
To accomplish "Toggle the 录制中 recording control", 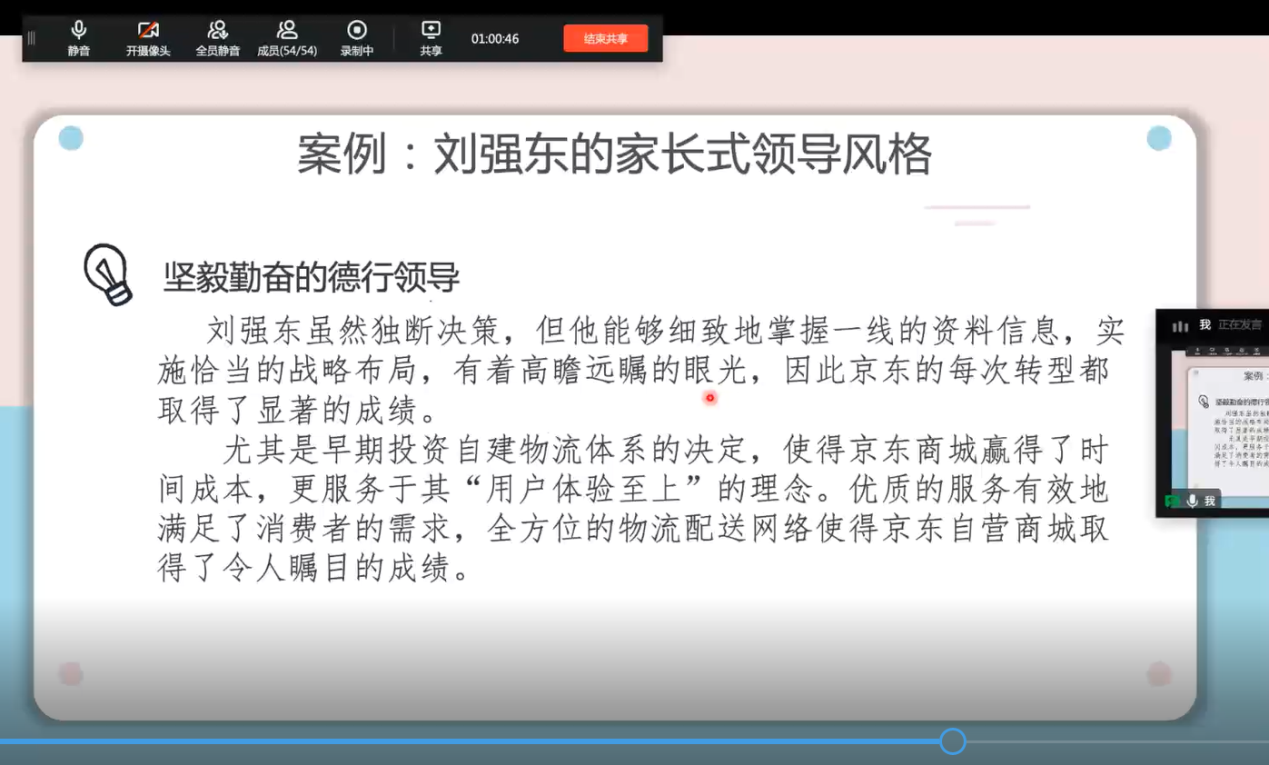I will coord(357,31).
